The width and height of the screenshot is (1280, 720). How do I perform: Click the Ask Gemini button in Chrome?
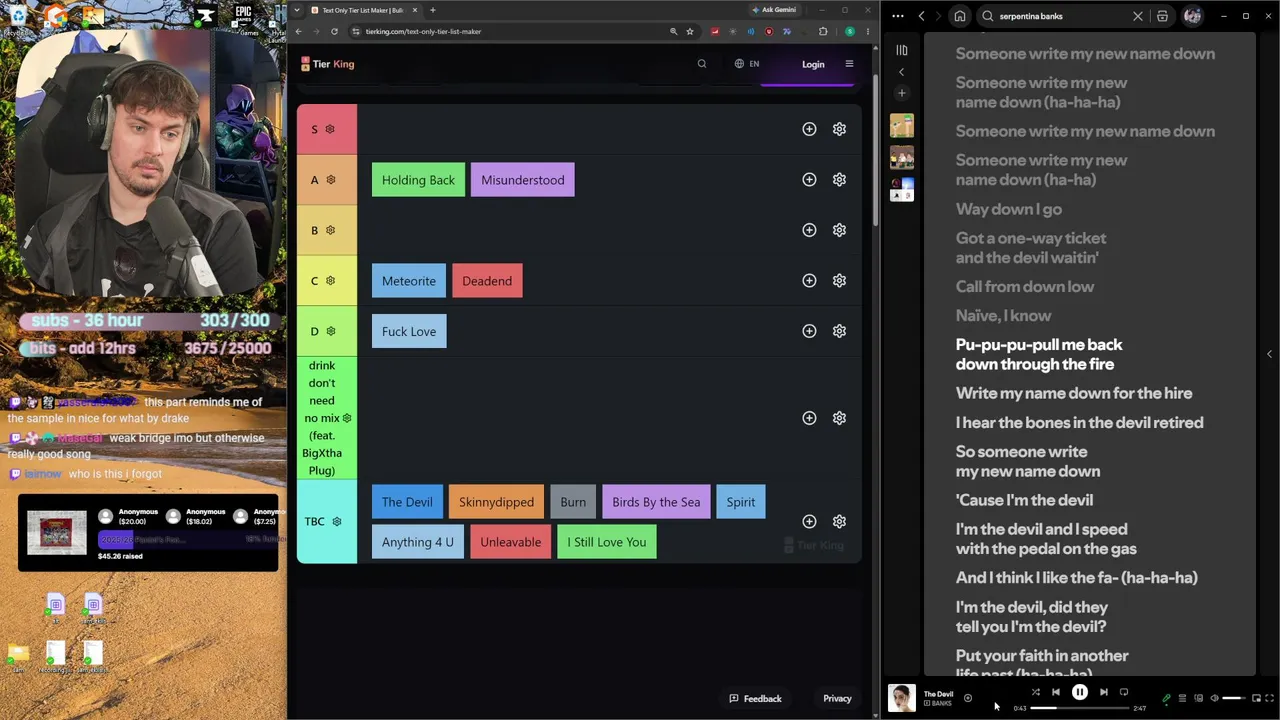tap(773, 10)
